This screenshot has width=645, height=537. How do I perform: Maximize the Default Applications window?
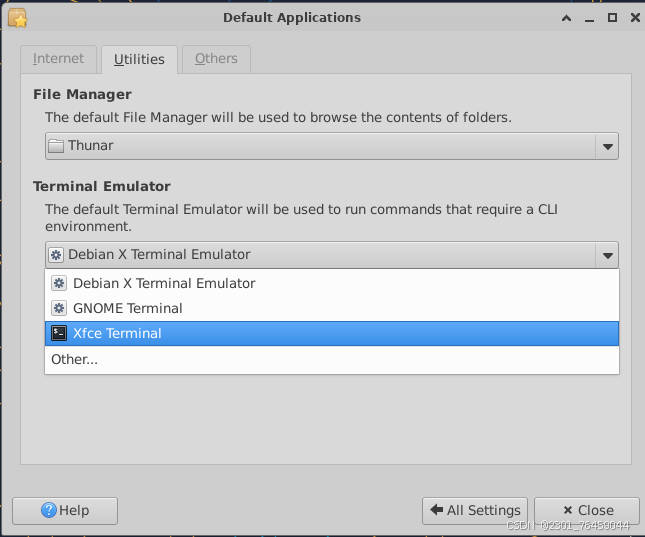612,18
